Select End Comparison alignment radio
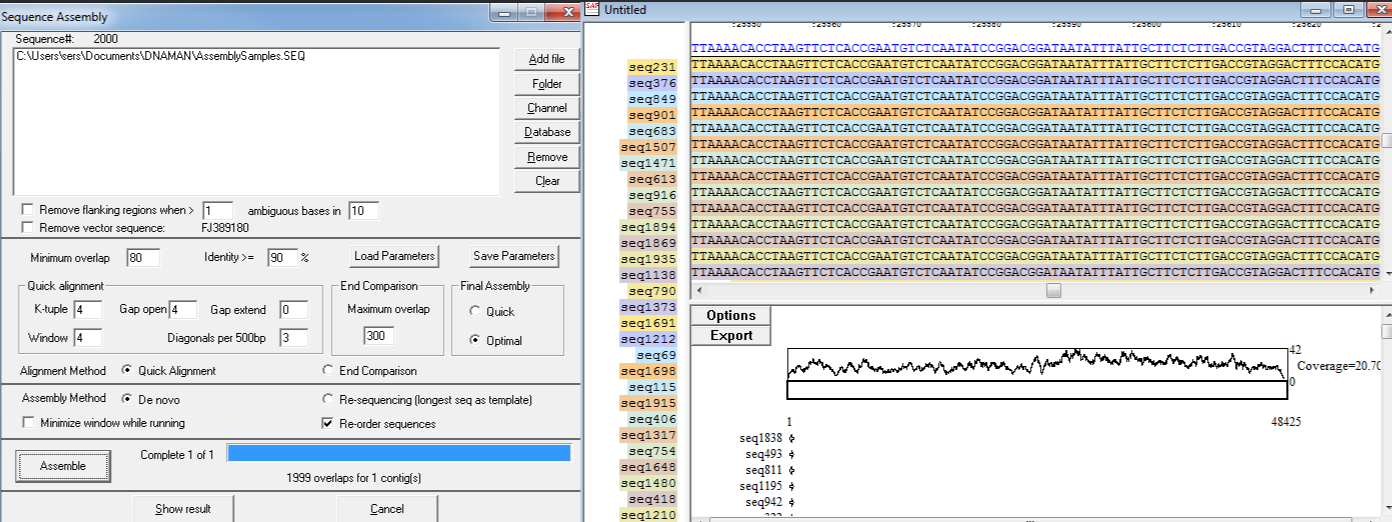 (x=327, y=370)
